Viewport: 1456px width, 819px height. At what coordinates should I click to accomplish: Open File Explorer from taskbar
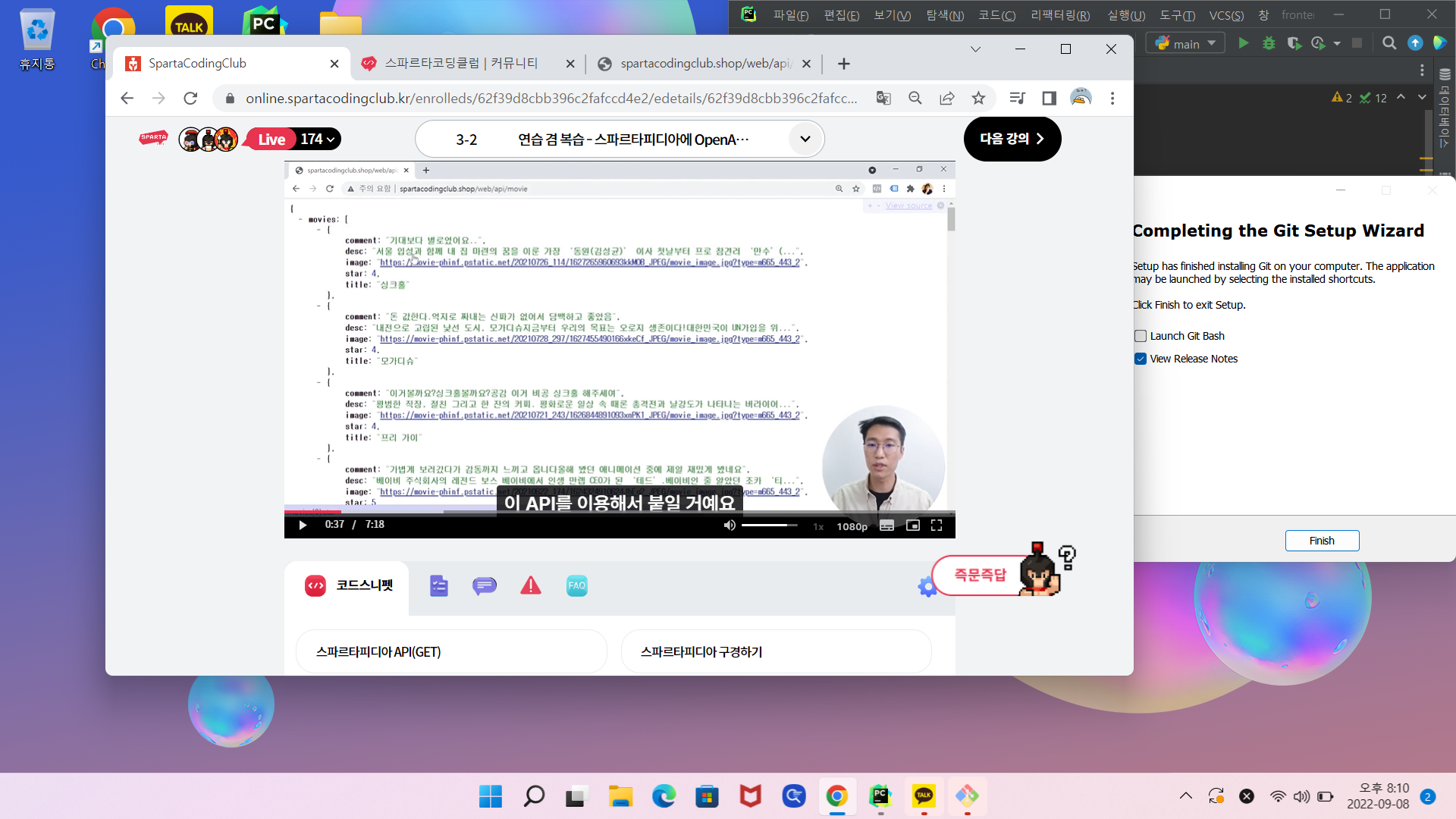click(x=620, y=796)
